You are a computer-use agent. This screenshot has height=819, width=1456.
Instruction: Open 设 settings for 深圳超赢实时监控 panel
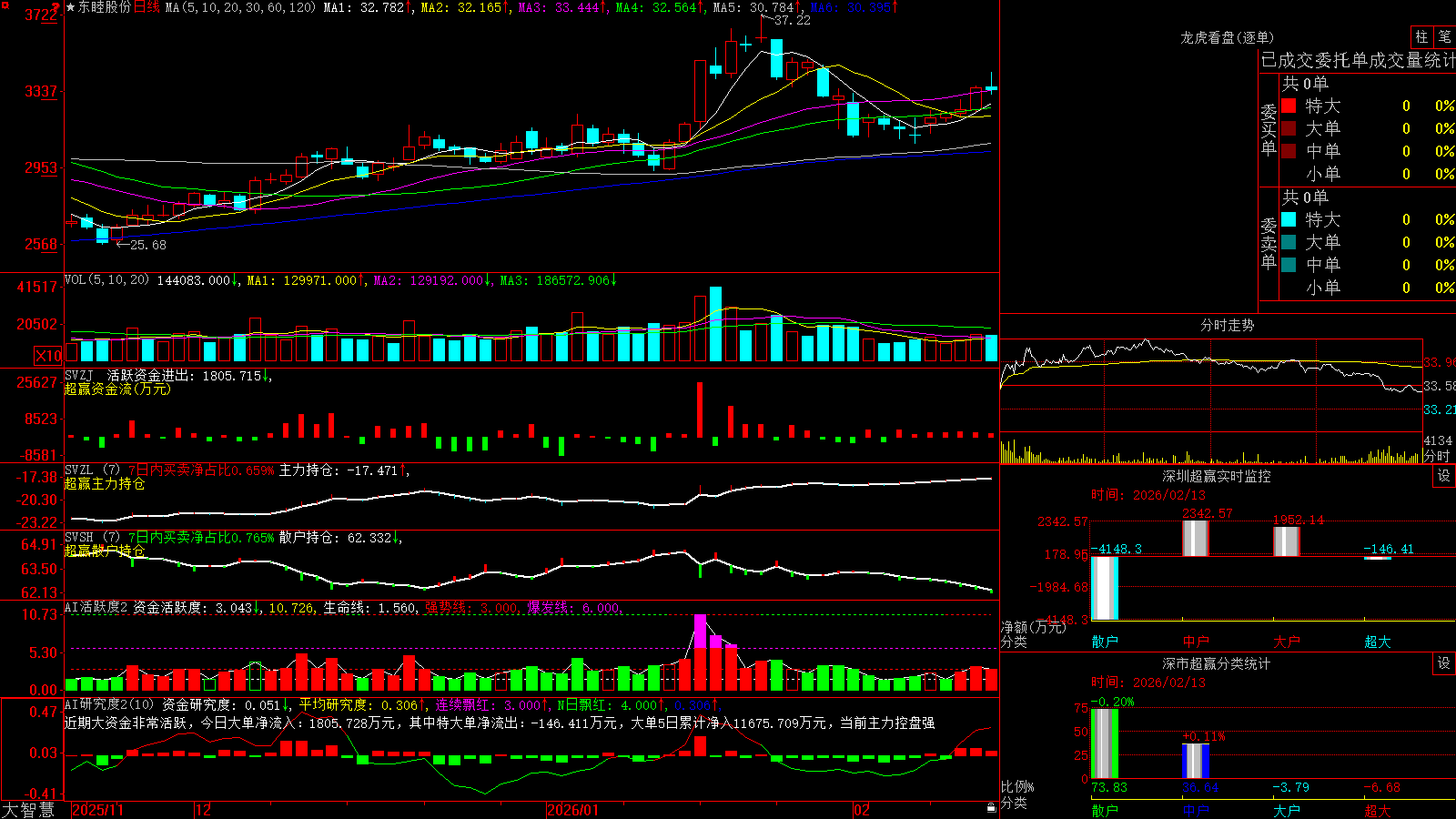[1444, 476]
